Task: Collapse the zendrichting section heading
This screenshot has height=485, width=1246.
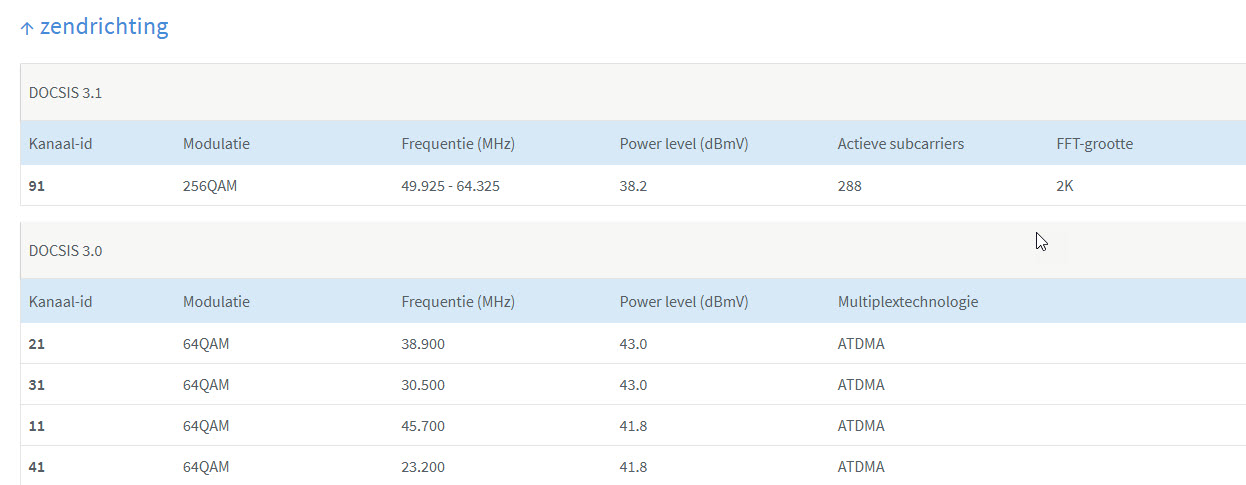Action: [x=104, y=27]
